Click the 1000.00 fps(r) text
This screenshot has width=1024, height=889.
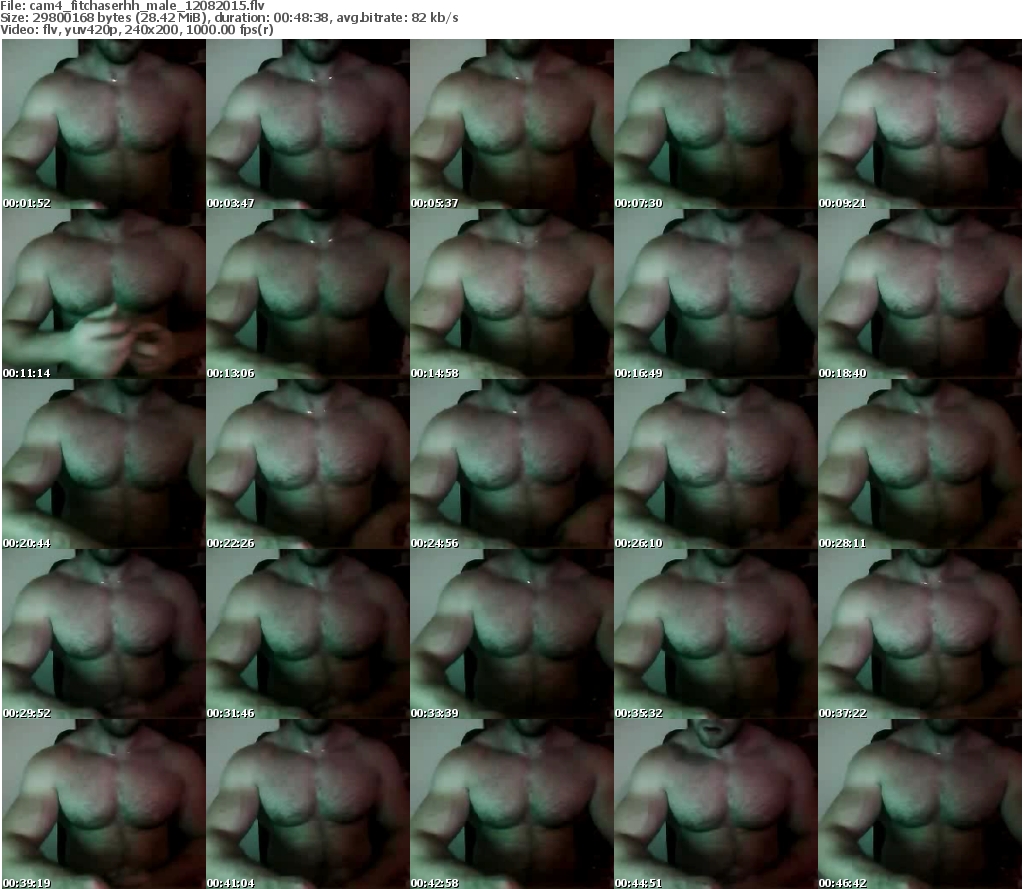coord(229,29)
